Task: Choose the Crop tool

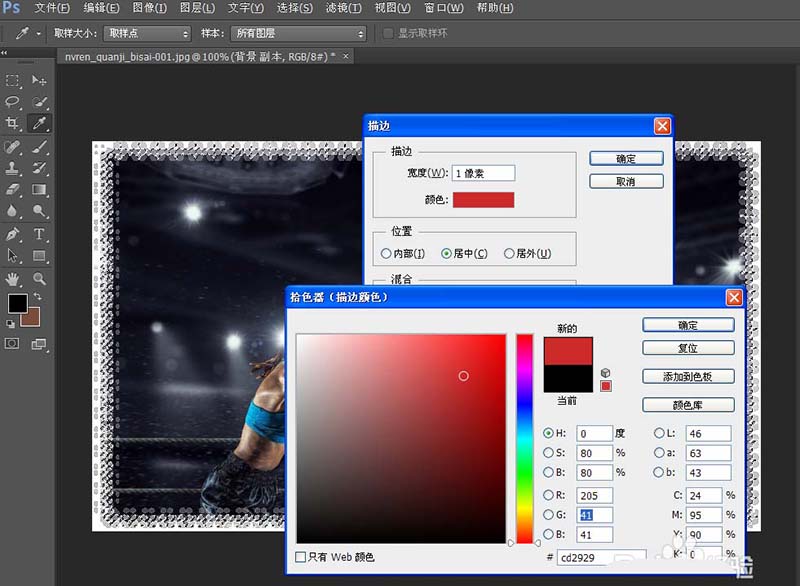Action: 13,122
